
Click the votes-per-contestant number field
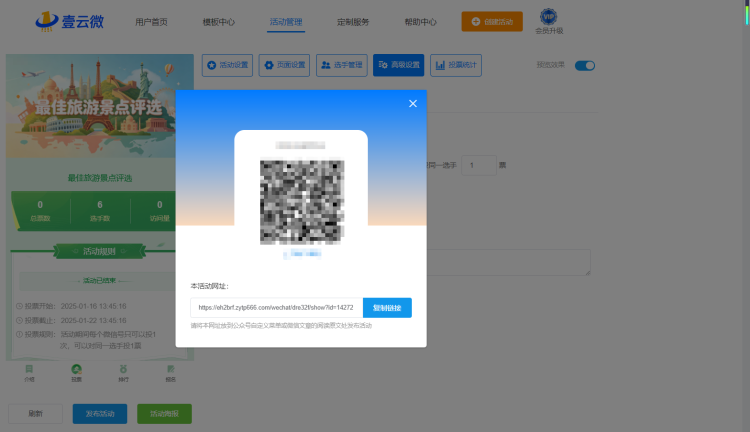pos(479,165)
